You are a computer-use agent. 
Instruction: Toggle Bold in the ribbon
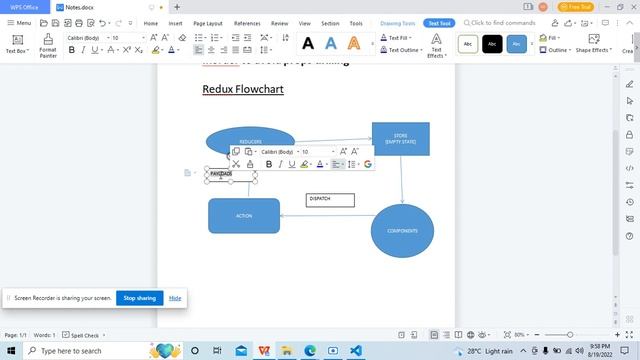(72, 50)
